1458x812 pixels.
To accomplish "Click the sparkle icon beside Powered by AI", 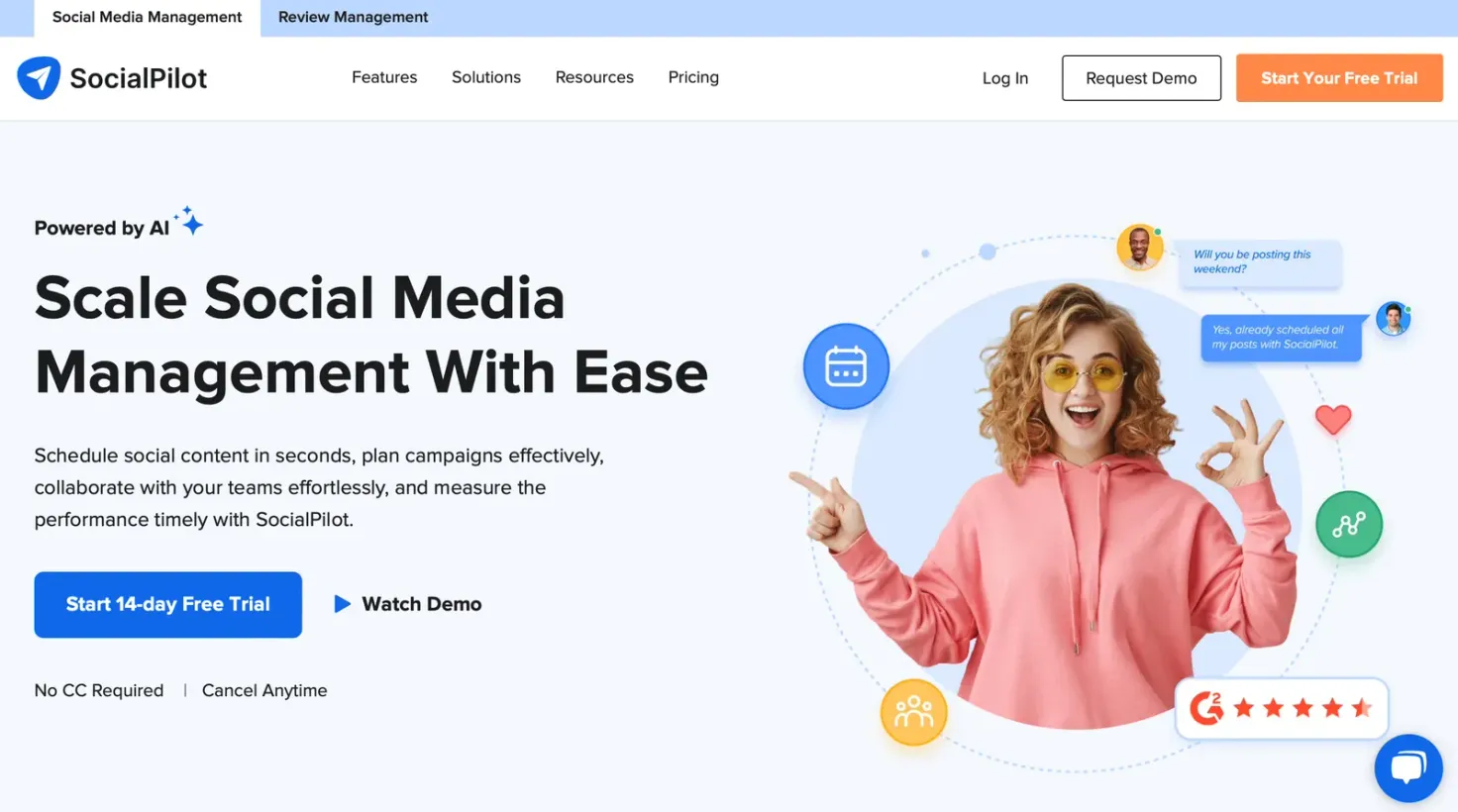I will [188, 221].
